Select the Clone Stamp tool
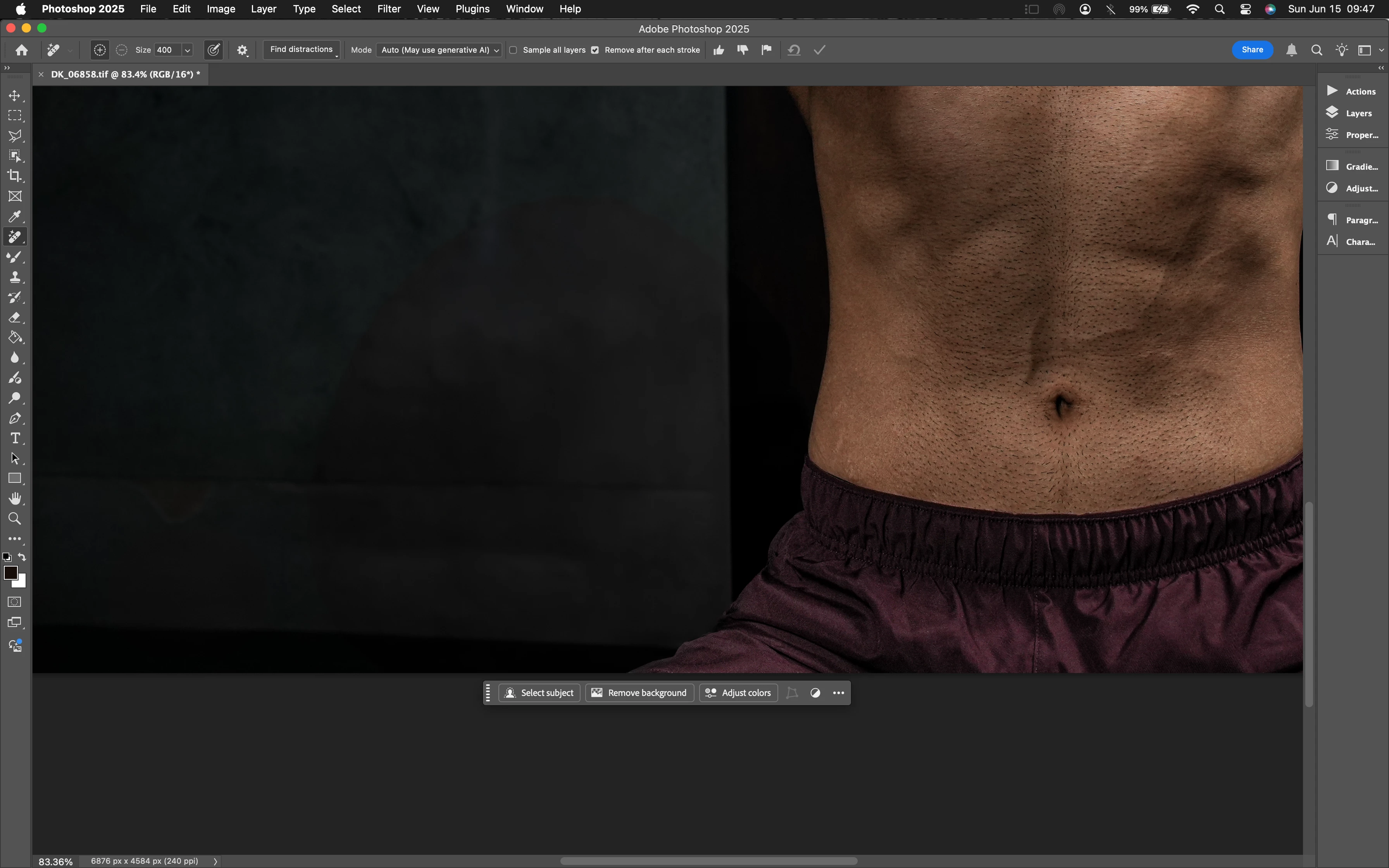This screenshot has height=868, width=1389. 15,277
